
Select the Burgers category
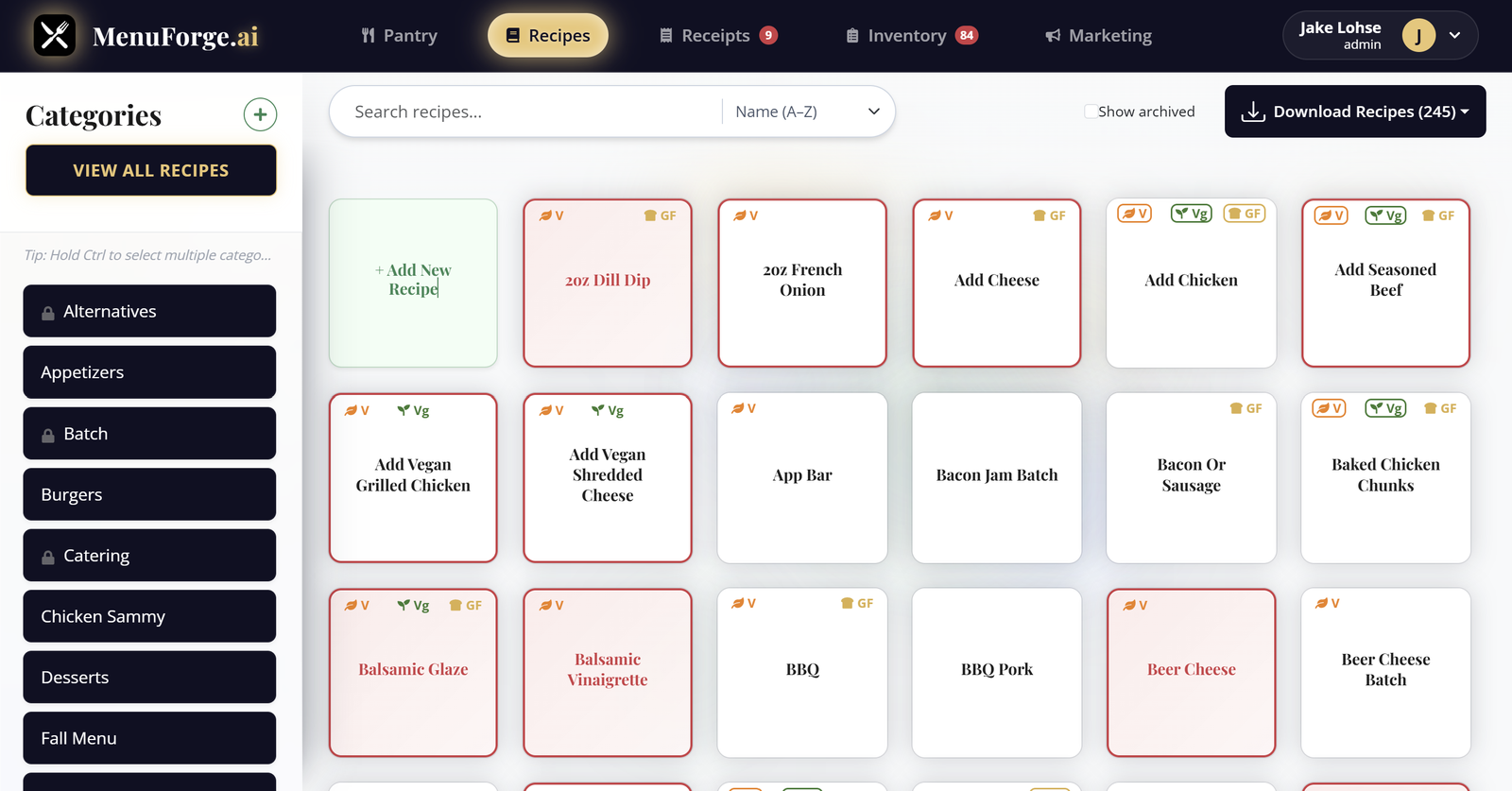tap(149, 494)
